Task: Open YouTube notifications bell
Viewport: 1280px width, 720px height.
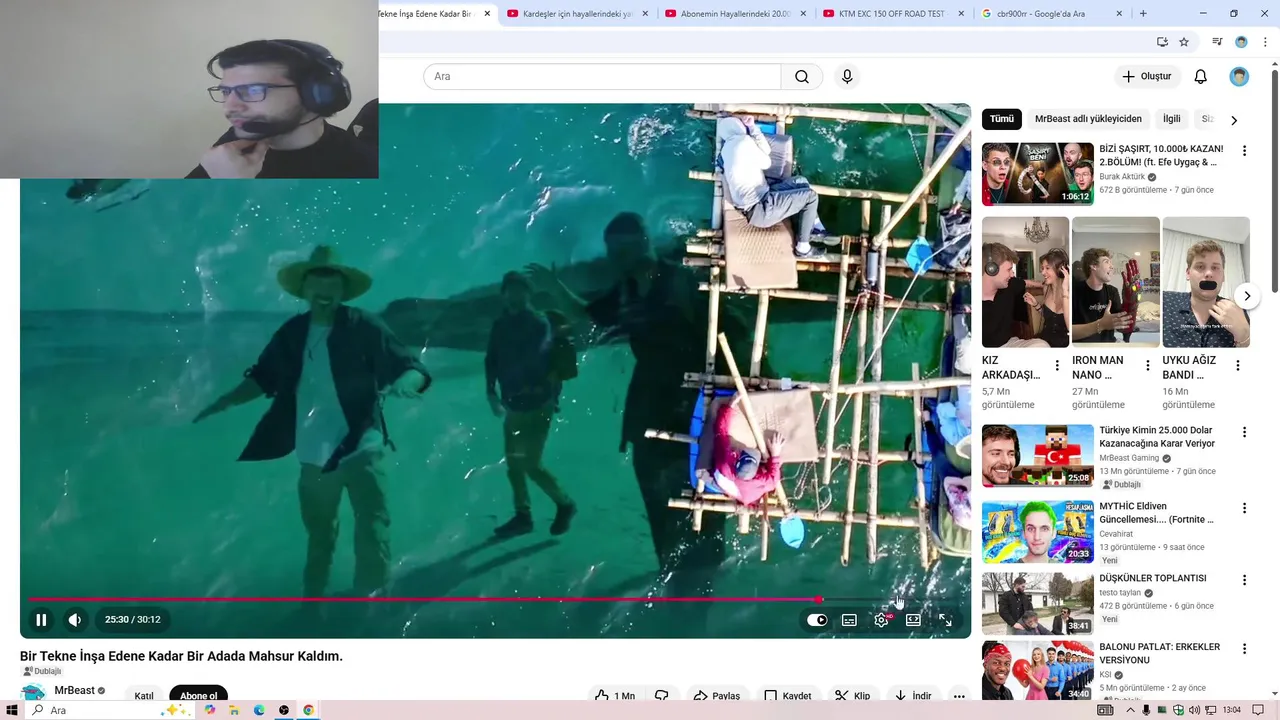Action: pos(1201,77)
